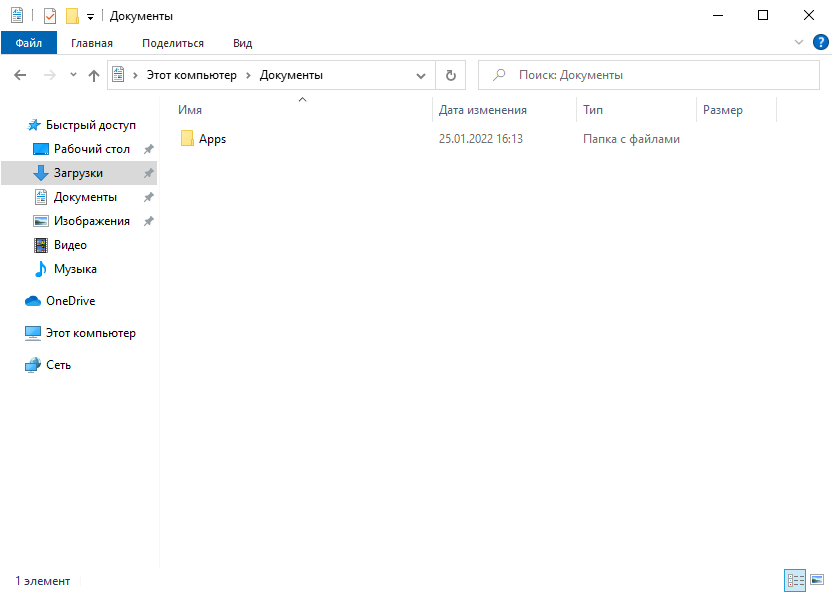Screen dimensions: 833x593
Task: Click the Документы sidebar page icon
Action: [x=41, y=197]
